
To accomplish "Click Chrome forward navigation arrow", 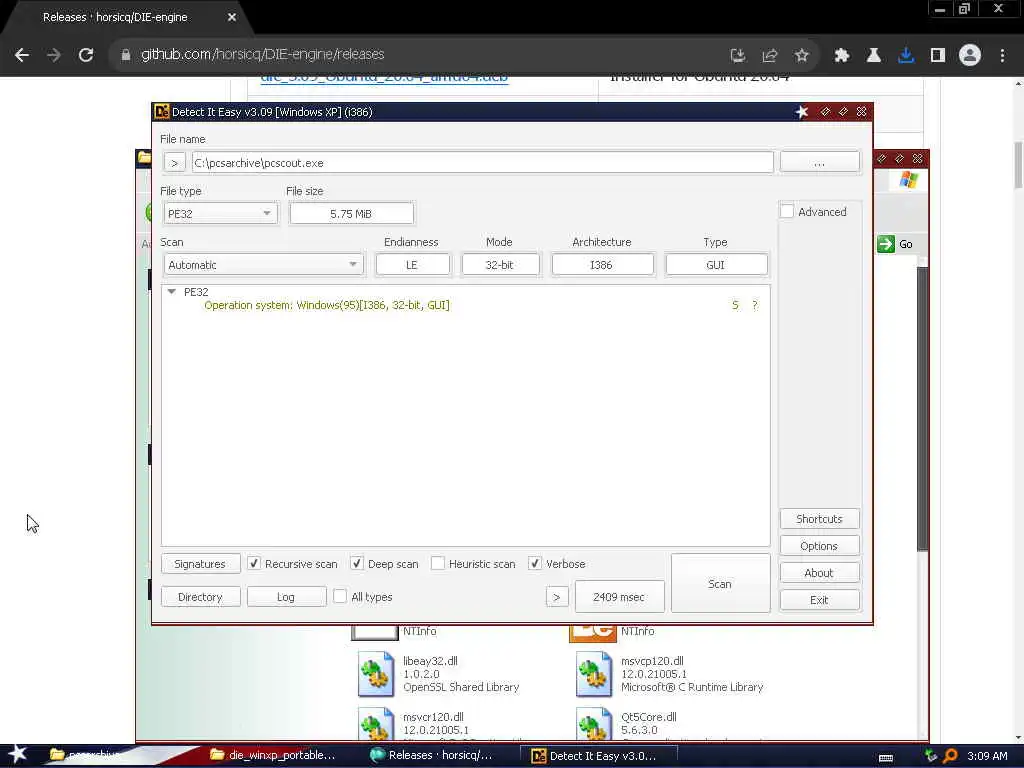I will click(x=54, y=55).
